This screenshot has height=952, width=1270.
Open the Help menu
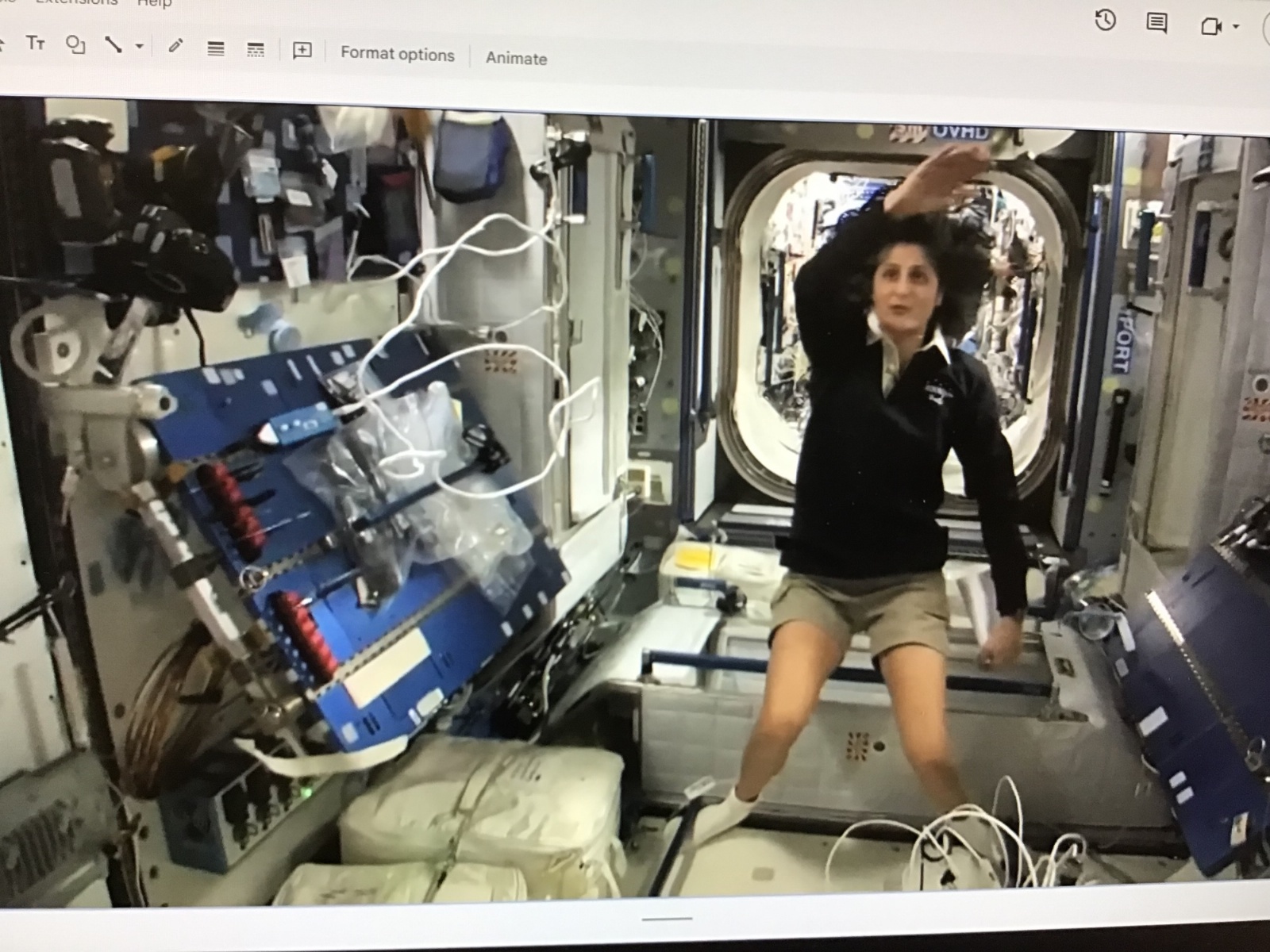(154, 4)
